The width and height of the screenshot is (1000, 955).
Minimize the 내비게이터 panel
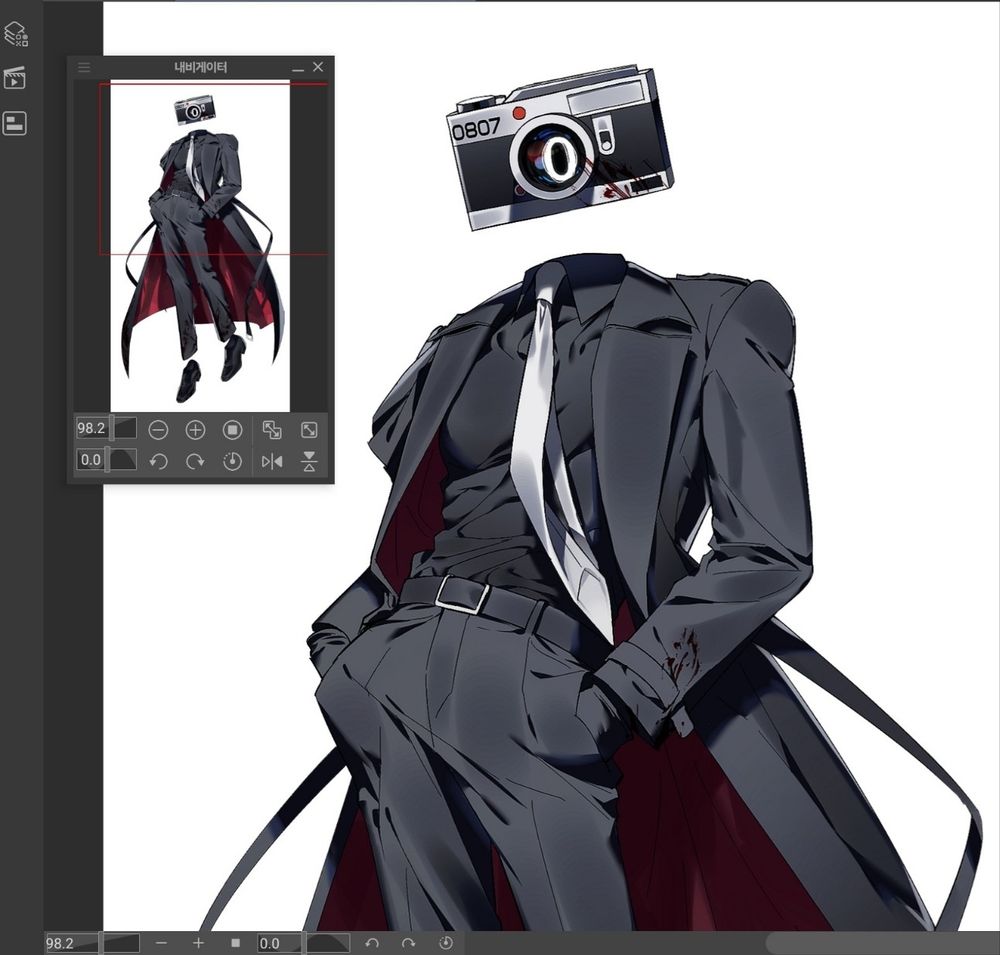tap(298, 68)
